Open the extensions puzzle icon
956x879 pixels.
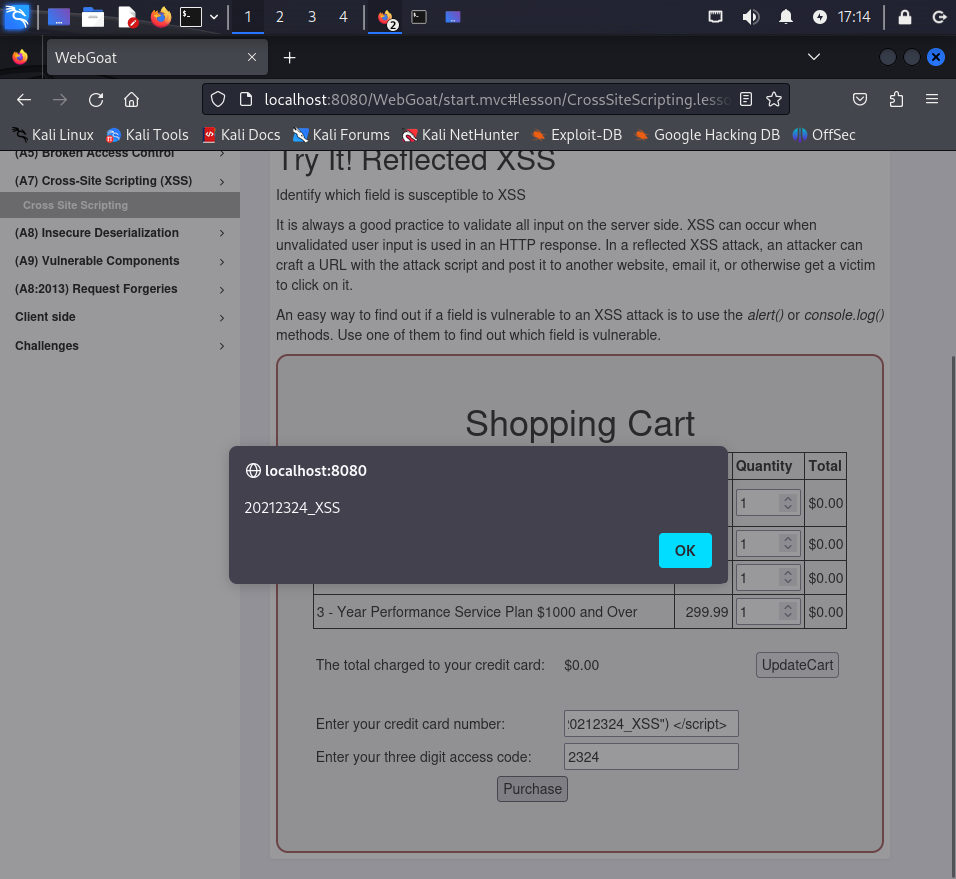coord(896,99)
